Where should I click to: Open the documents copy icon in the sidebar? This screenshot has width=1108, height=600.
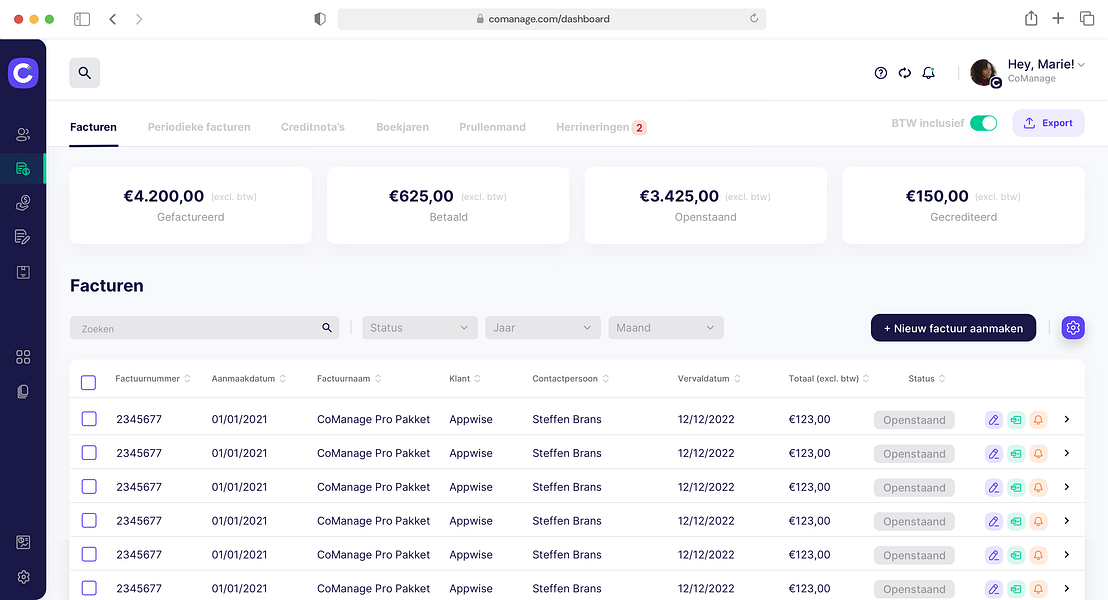tap(23, 392)
